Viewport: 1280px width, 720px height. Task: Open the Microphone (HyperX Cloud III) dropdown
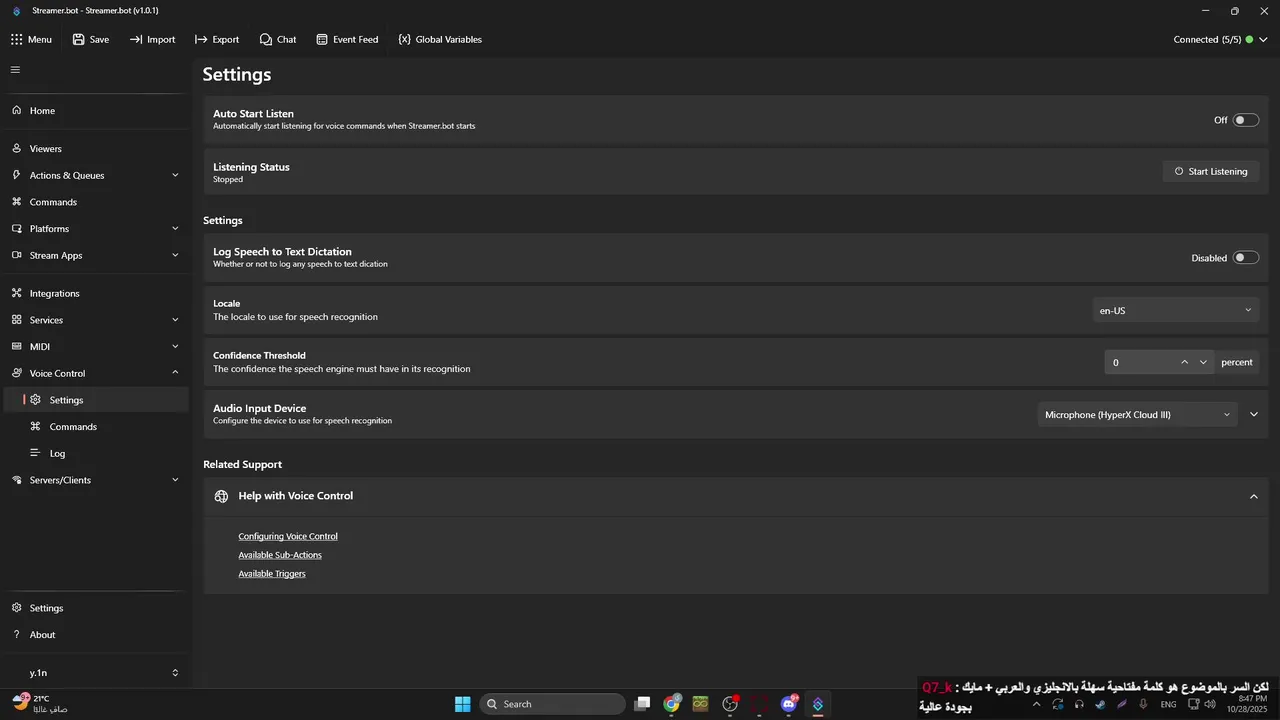[1138, 415]
